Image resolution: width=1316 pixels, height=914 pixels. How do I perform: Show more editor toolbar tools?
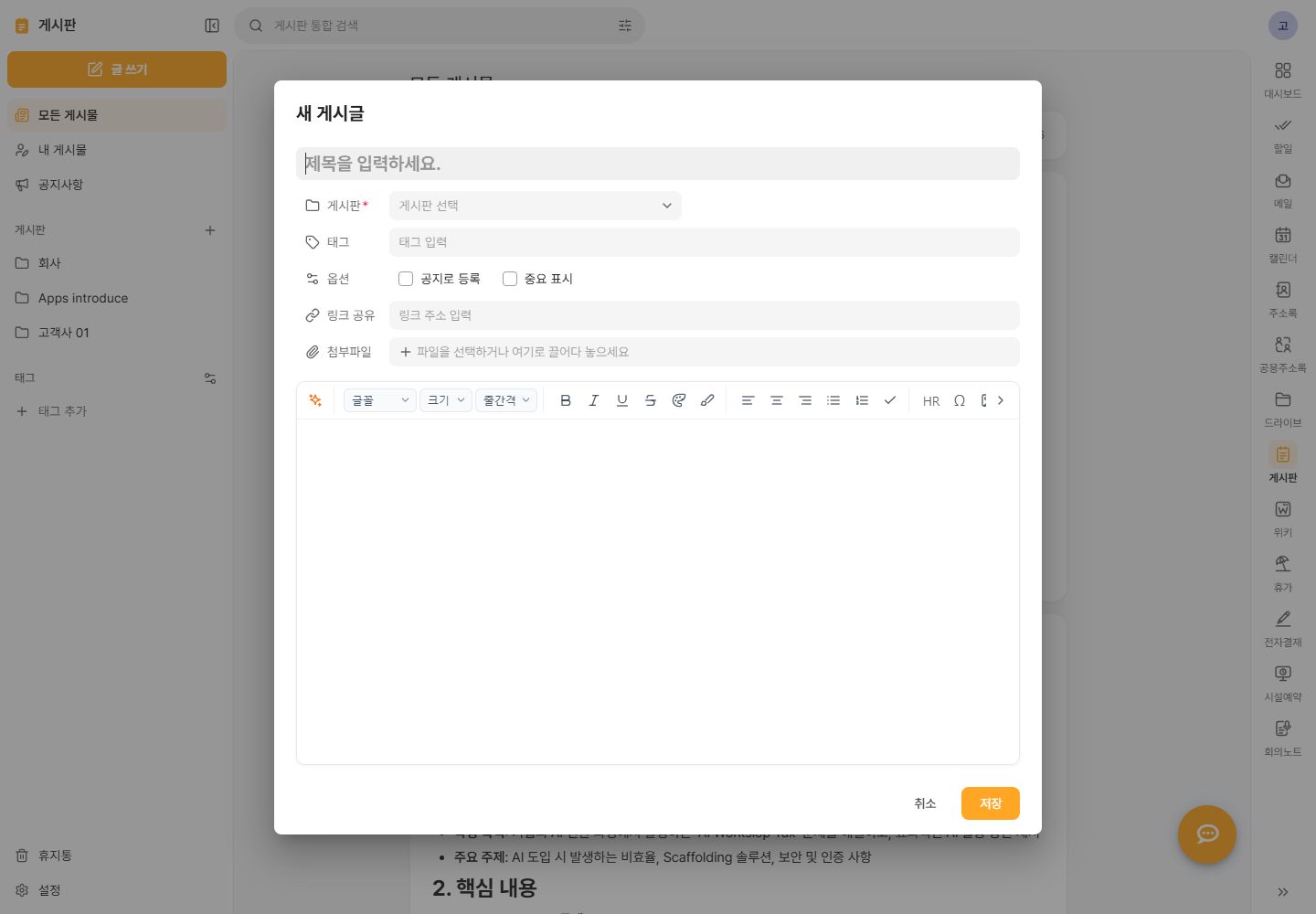pyautogui.click(x=1001, y=400)
